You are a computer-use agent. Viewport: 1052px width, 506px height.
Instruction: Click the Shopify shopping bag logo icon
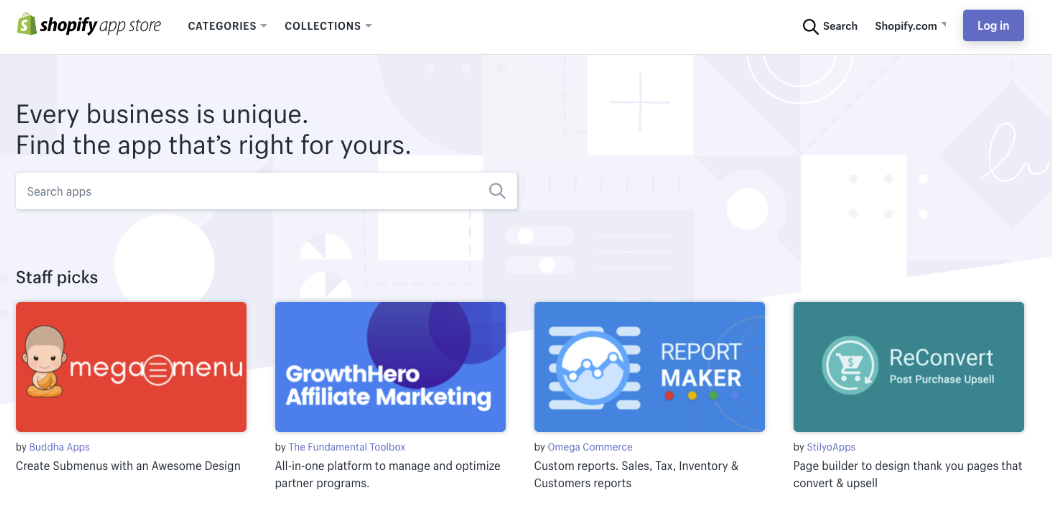tap(26, 25)
